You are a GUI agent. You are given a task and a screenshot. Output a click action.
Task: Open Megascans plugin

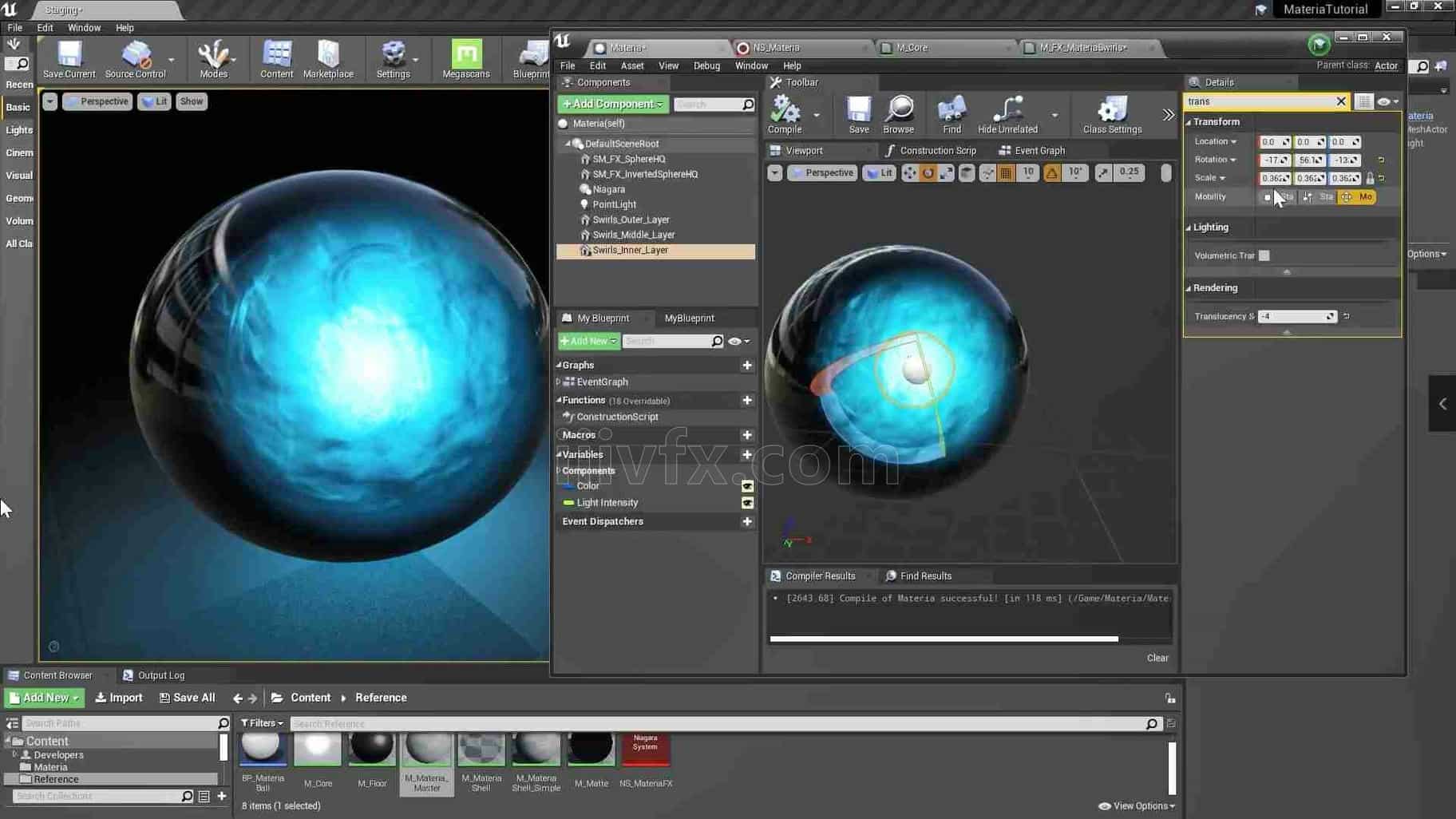click(466, 59)
